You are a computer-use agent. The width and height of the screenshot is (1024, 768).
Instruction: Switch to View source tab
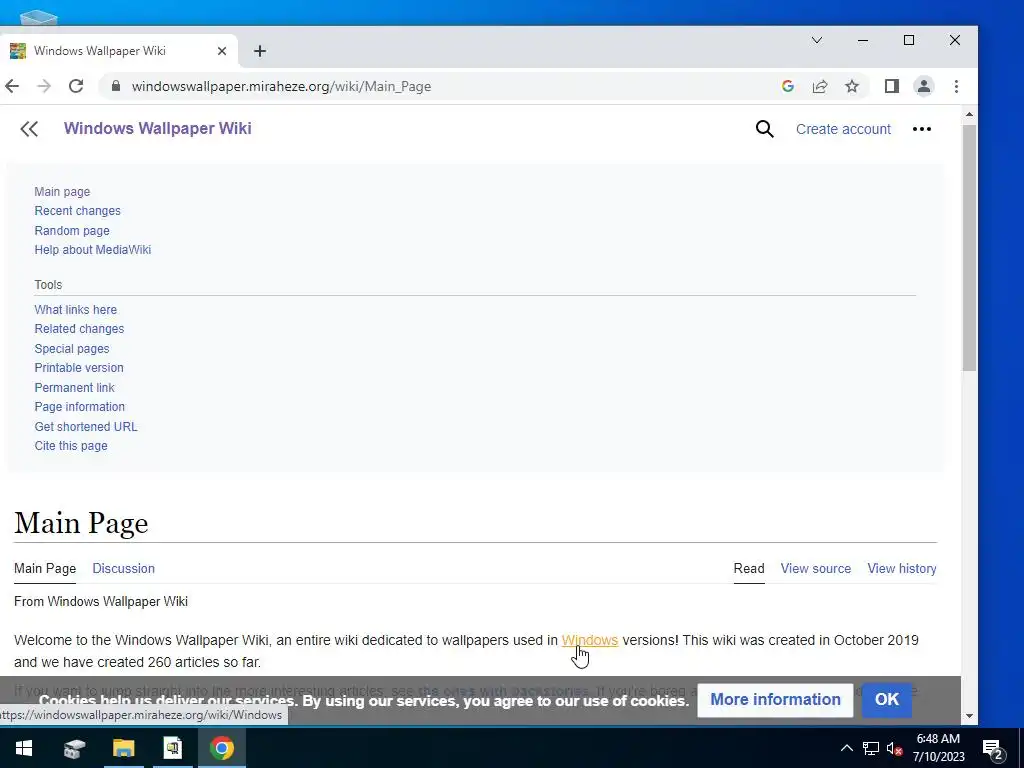[x=816, y=568]
